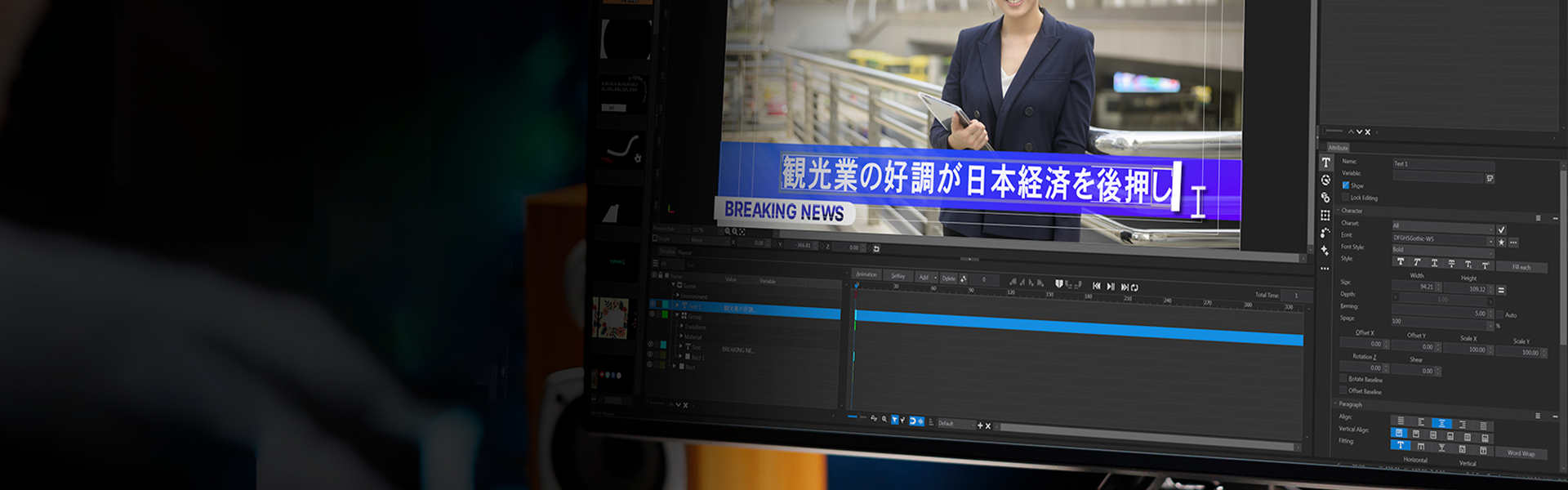Expand the Environment node in the scene tree
The width and height of the screenshot is (1568, 490).
coord(677,295)
